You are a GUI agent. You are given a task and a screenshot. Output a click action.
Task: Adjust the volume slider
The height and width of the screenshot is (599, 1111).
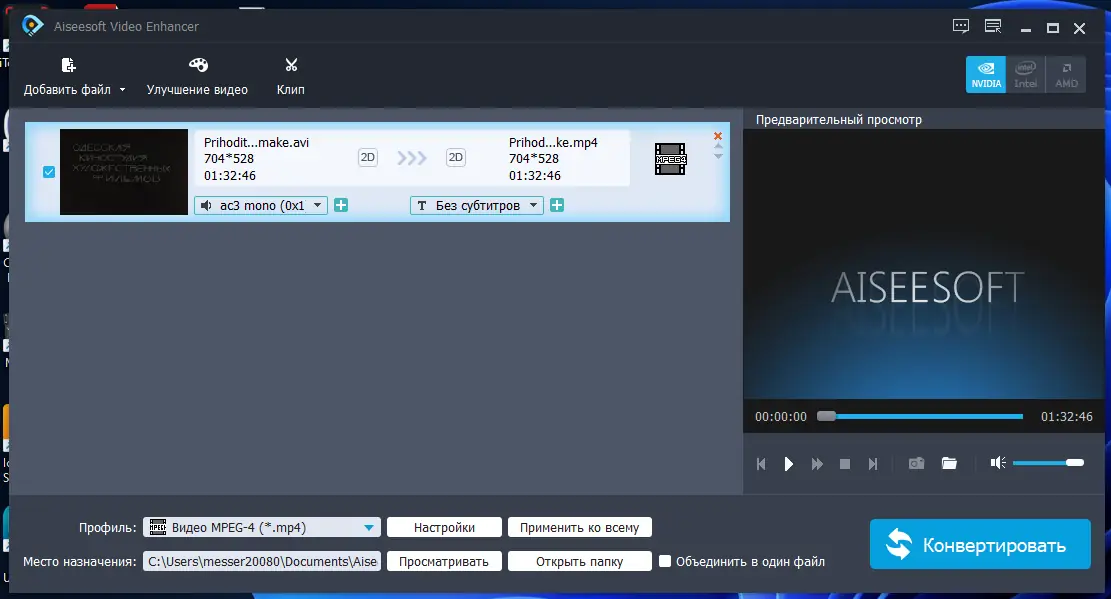pyautogui.click(x=1048, y=463)
